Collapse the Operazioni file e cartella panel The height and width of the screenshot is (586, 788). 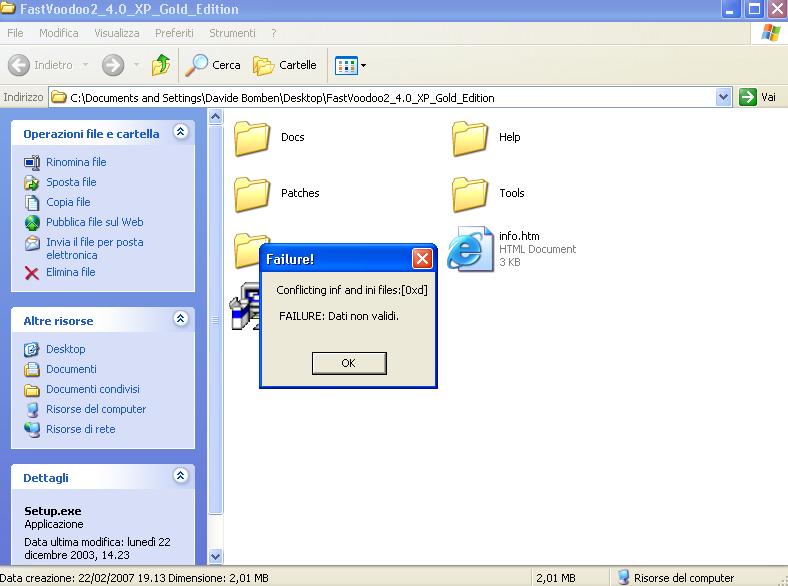180,132
